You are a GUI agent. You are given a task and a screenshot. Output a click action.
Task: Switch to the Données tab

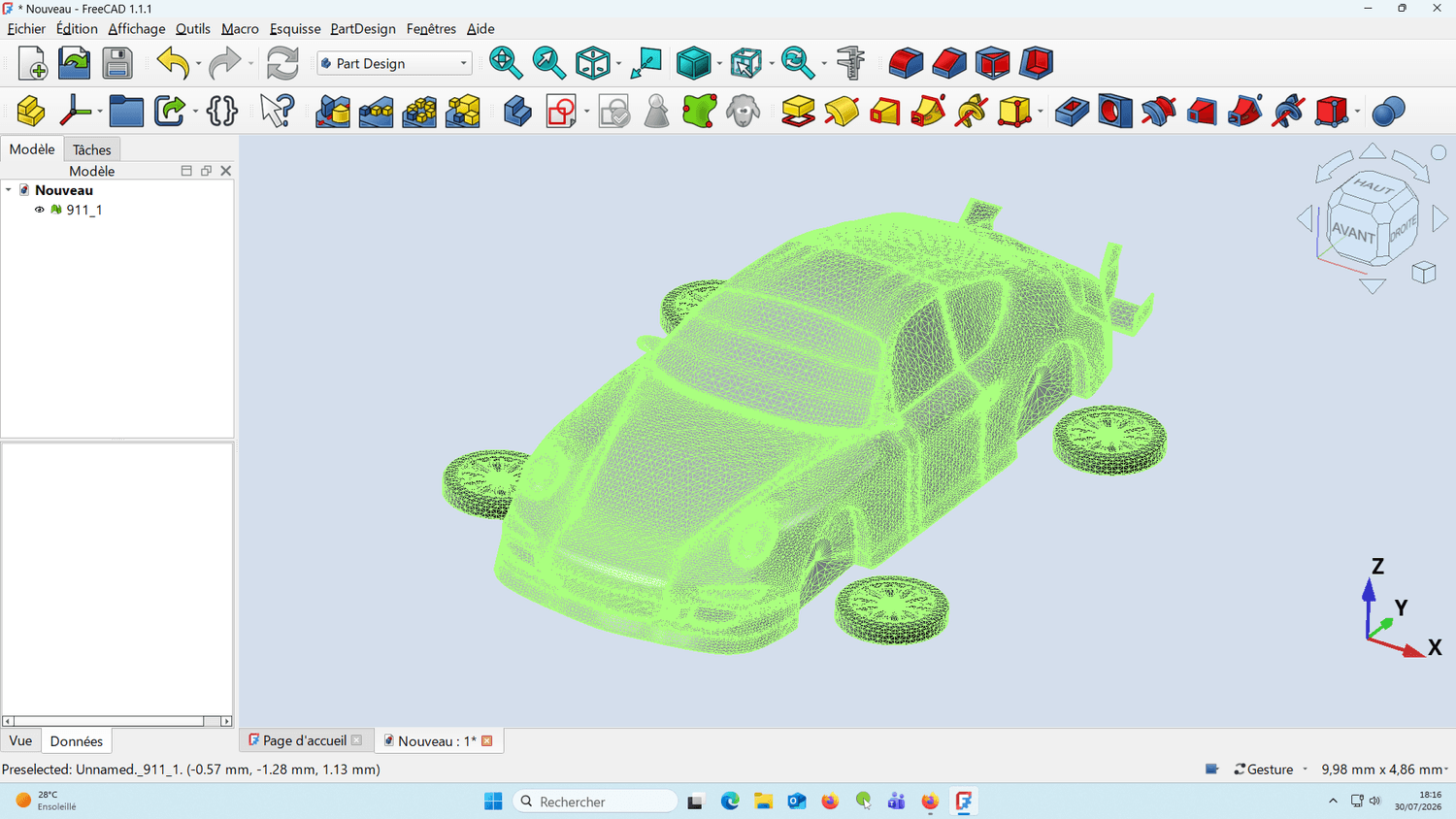pos(77,741)
